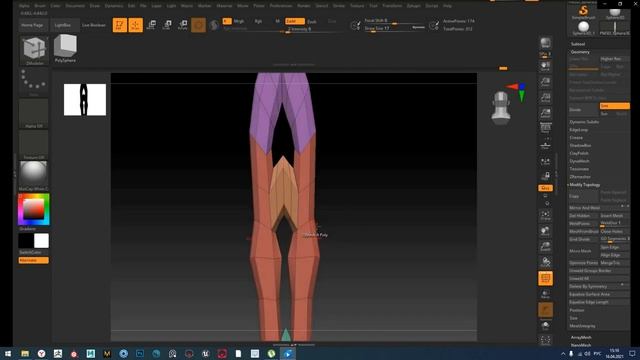The image size is (640, 360).
Task: Activate the Edit mode button
Action: [120, 25]
